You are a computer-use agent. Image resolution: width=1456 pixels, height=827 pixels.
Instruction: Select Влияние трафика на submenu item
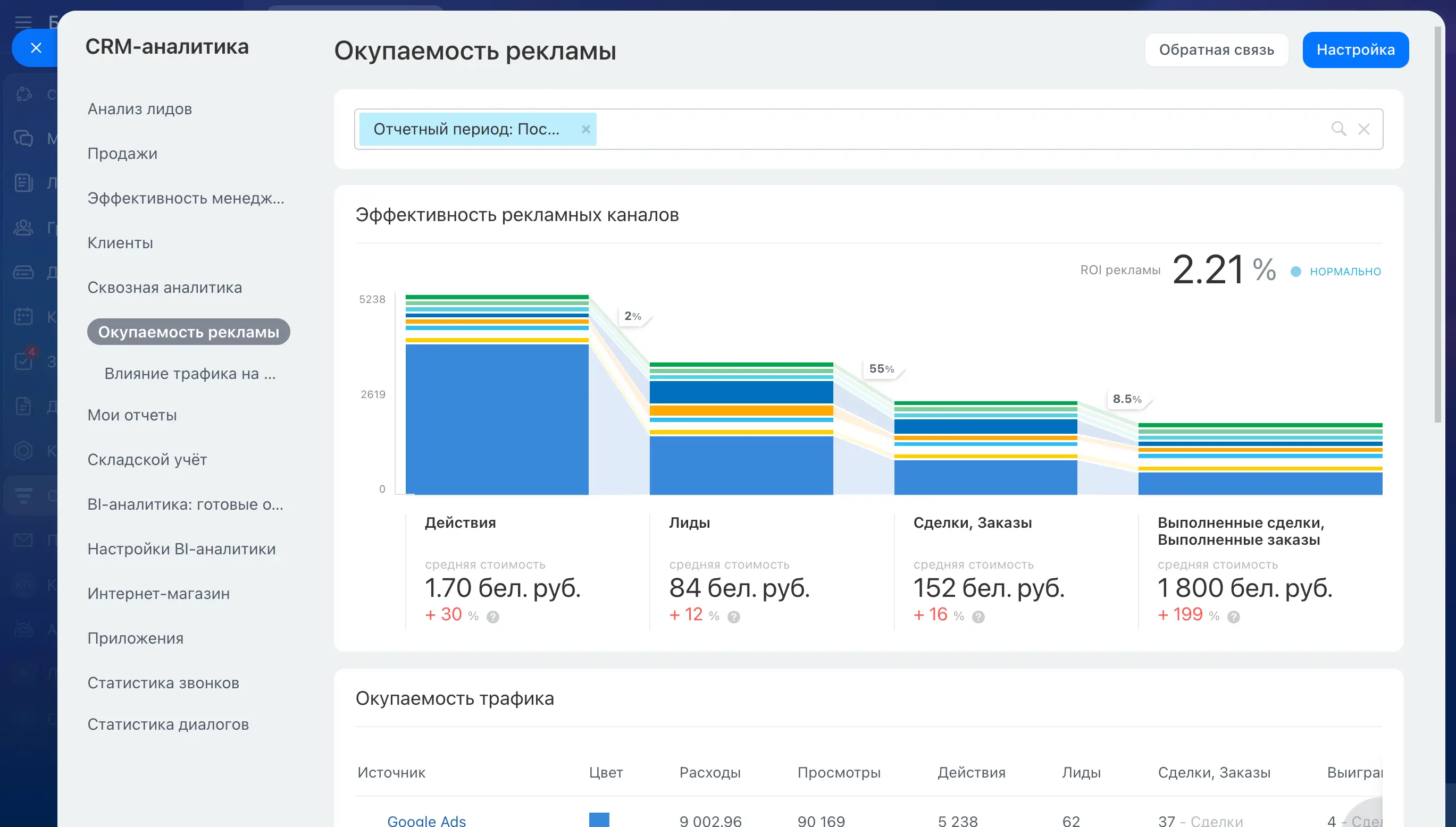[x=190, y=374]
